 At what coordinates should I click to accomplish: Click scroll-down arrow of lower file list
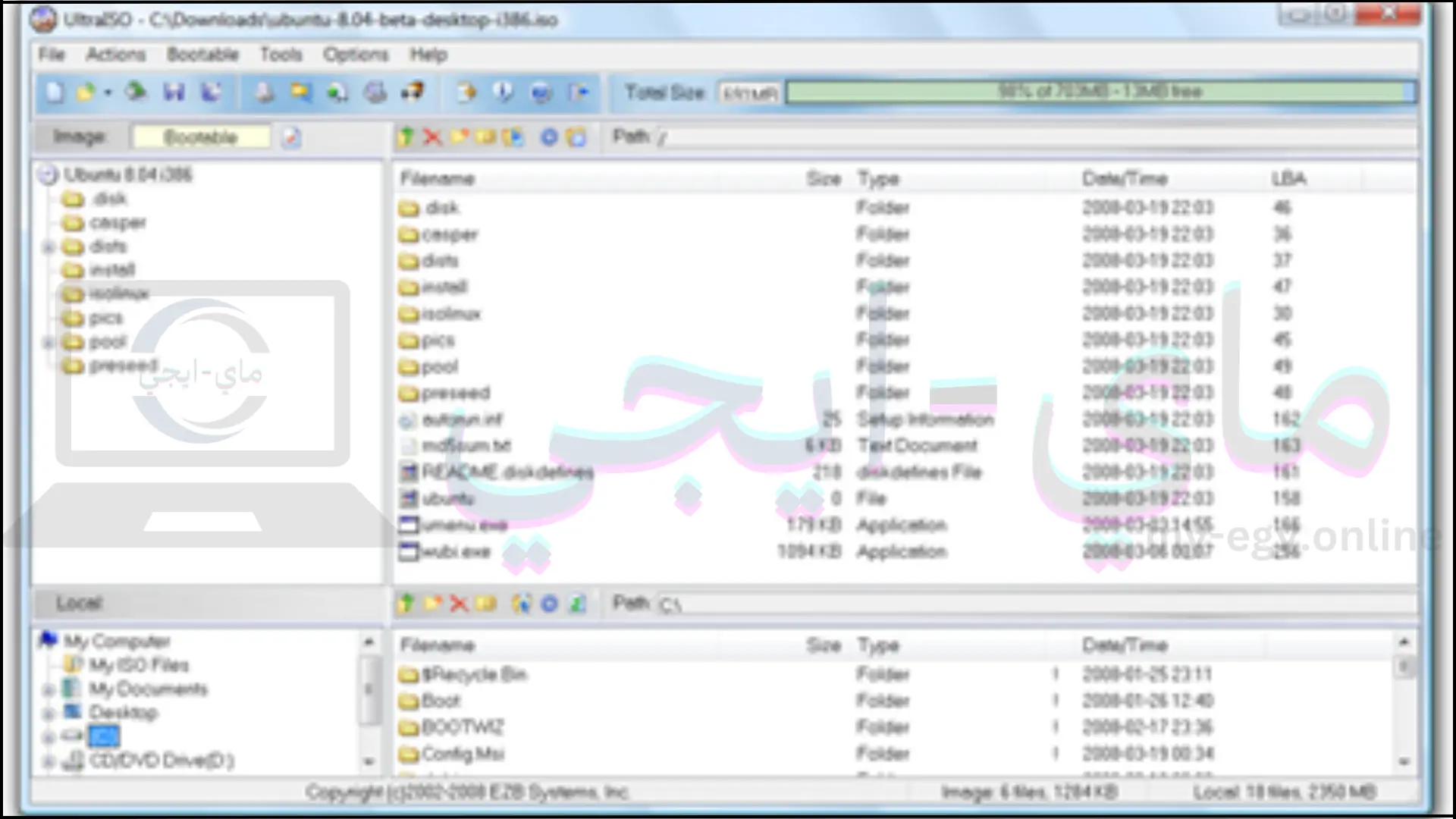(x=1404, y=761)
